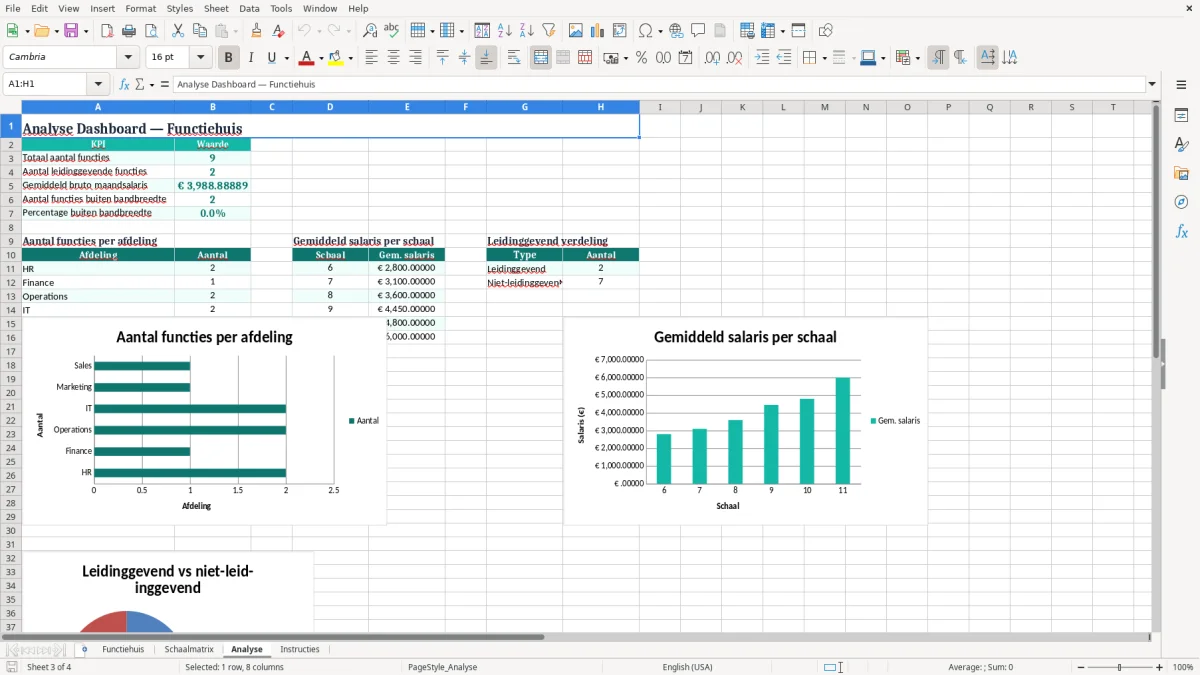Click PageStyle_Analyse in the status bar
The width and height of the screenshot is (1200, 675).
[442, 667]
